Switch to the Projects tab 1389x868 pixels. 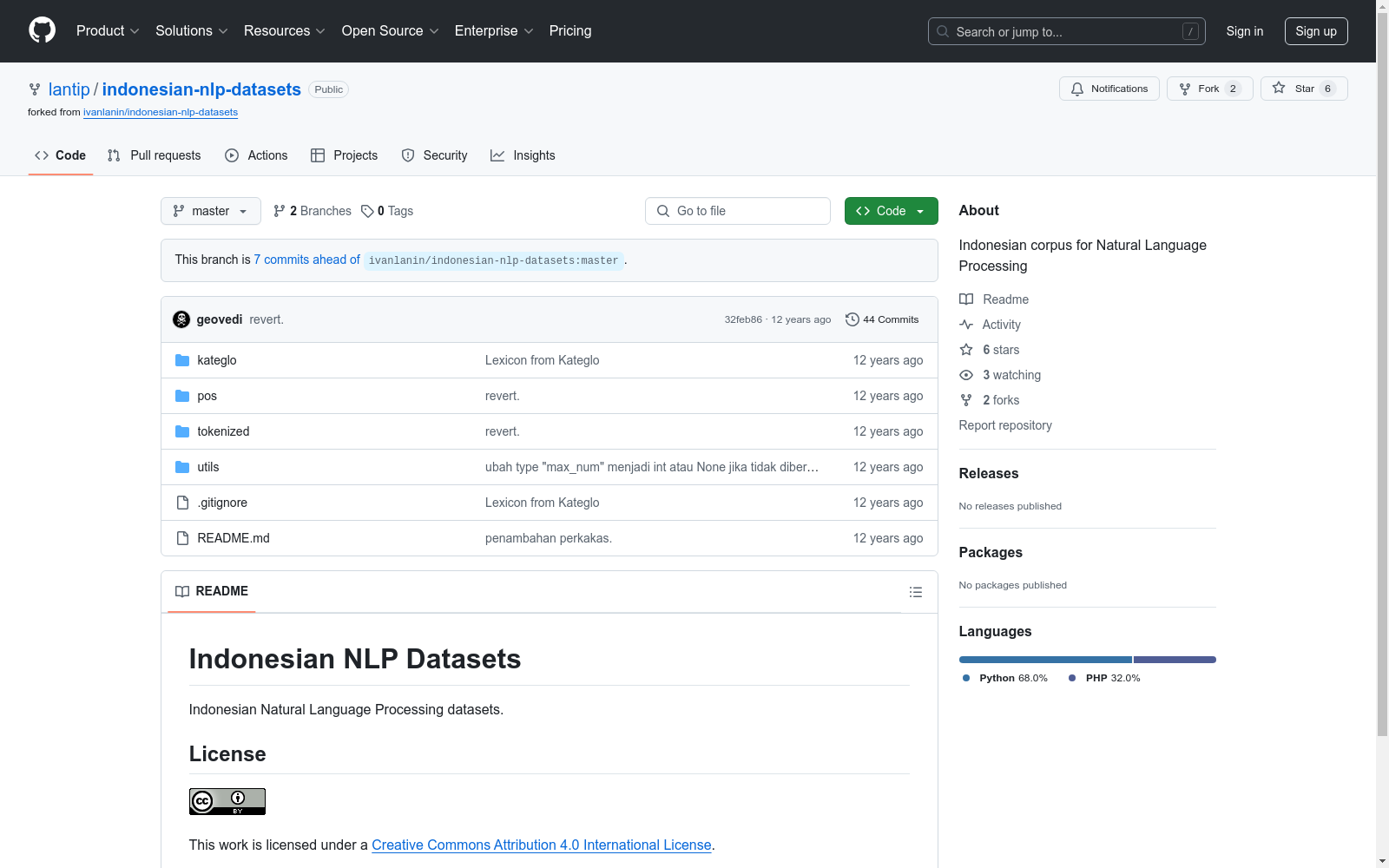point(345,155)
